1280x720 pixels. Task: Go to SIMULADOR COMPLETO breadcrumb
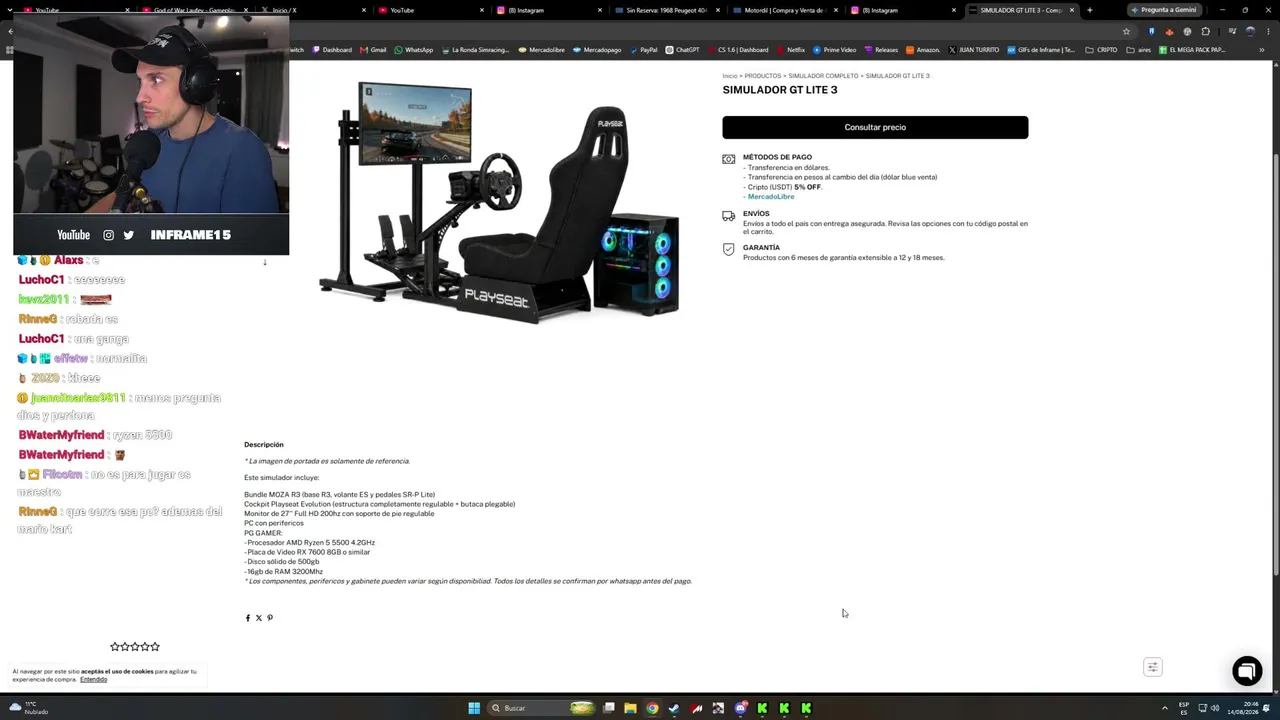823,76
